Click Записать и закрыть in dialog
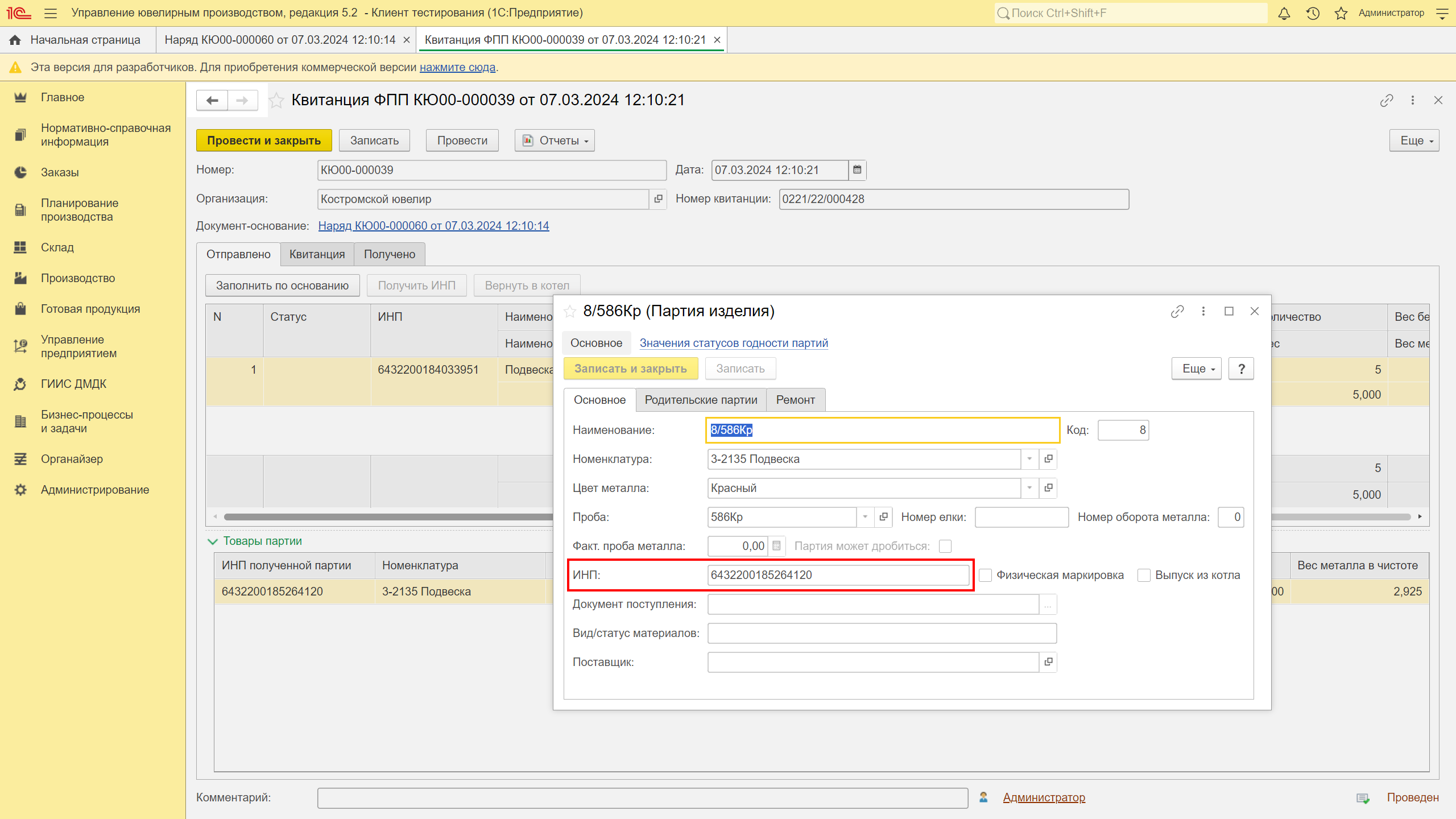 tap(630, 369)
